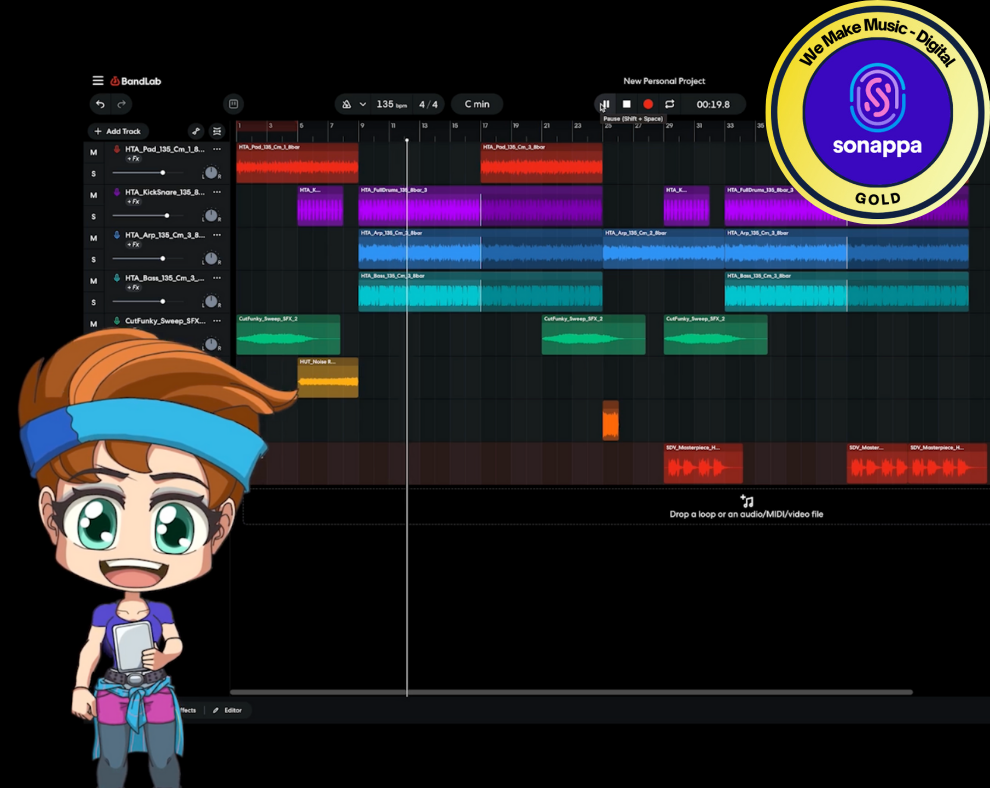Open the BandLab hamburger menu

click(x=98, y=81)
